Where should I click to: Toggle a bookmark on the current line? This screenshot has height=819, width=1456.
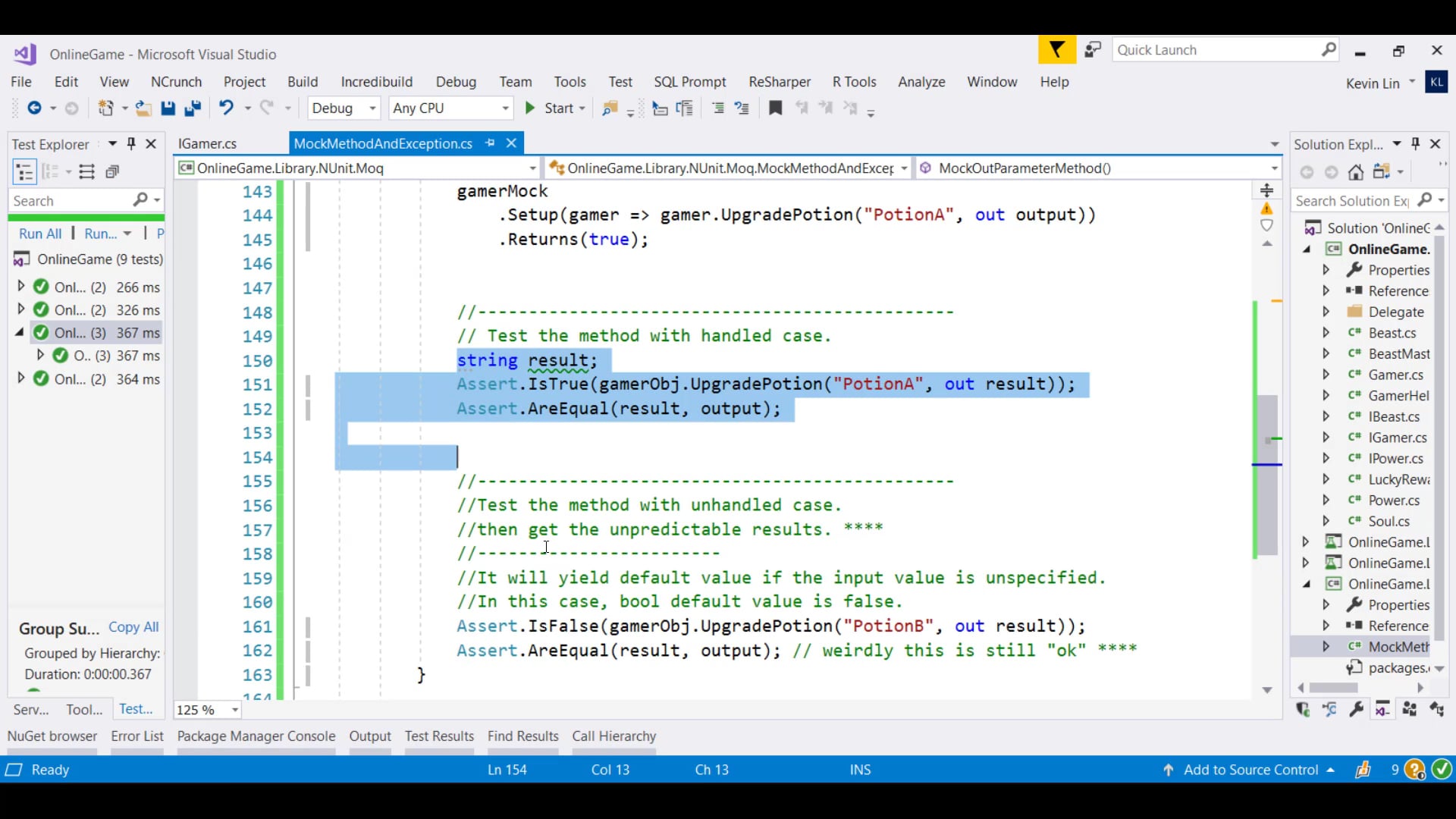click(775, 108)
